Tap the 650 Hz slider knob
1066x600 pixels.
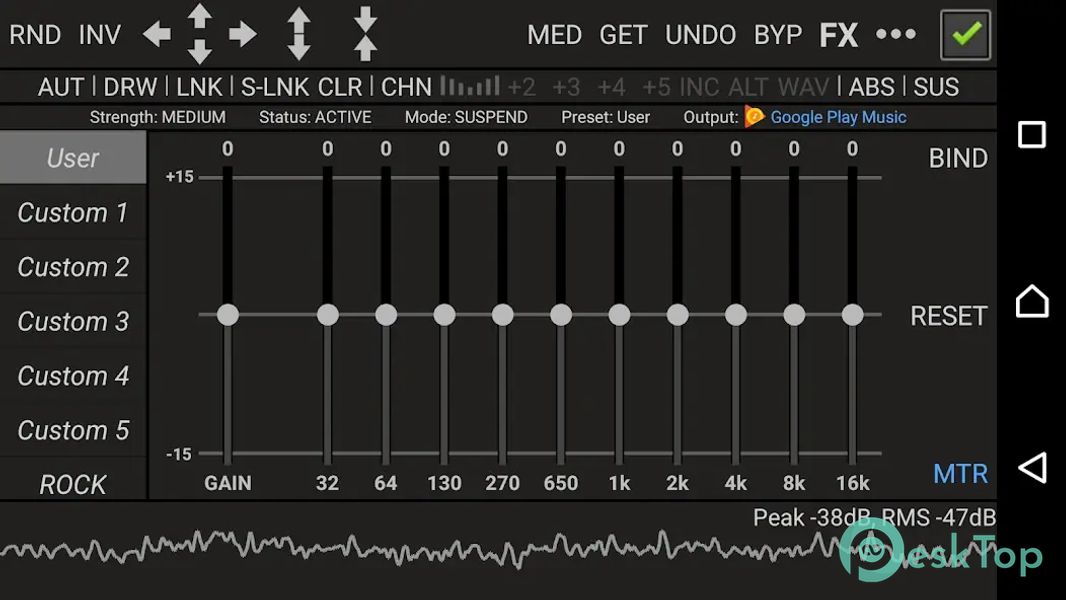click(561, 315)
